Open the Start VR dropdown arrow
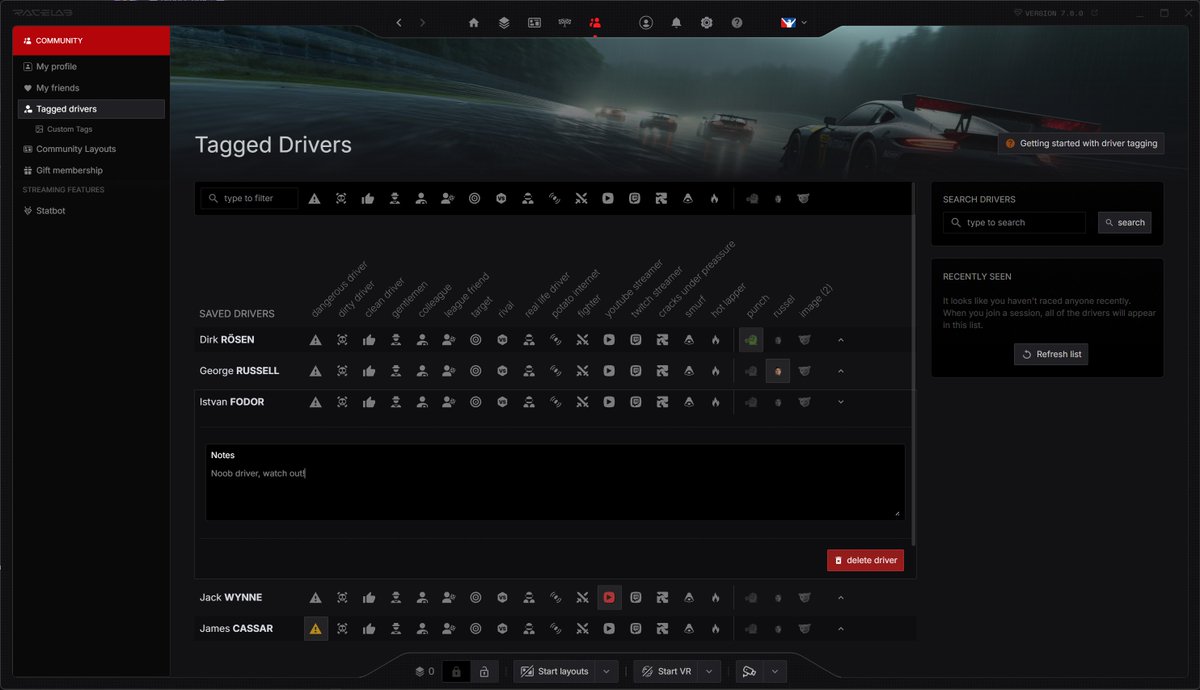This screenshot has width=1200, height=690. (x=710, y=672)
